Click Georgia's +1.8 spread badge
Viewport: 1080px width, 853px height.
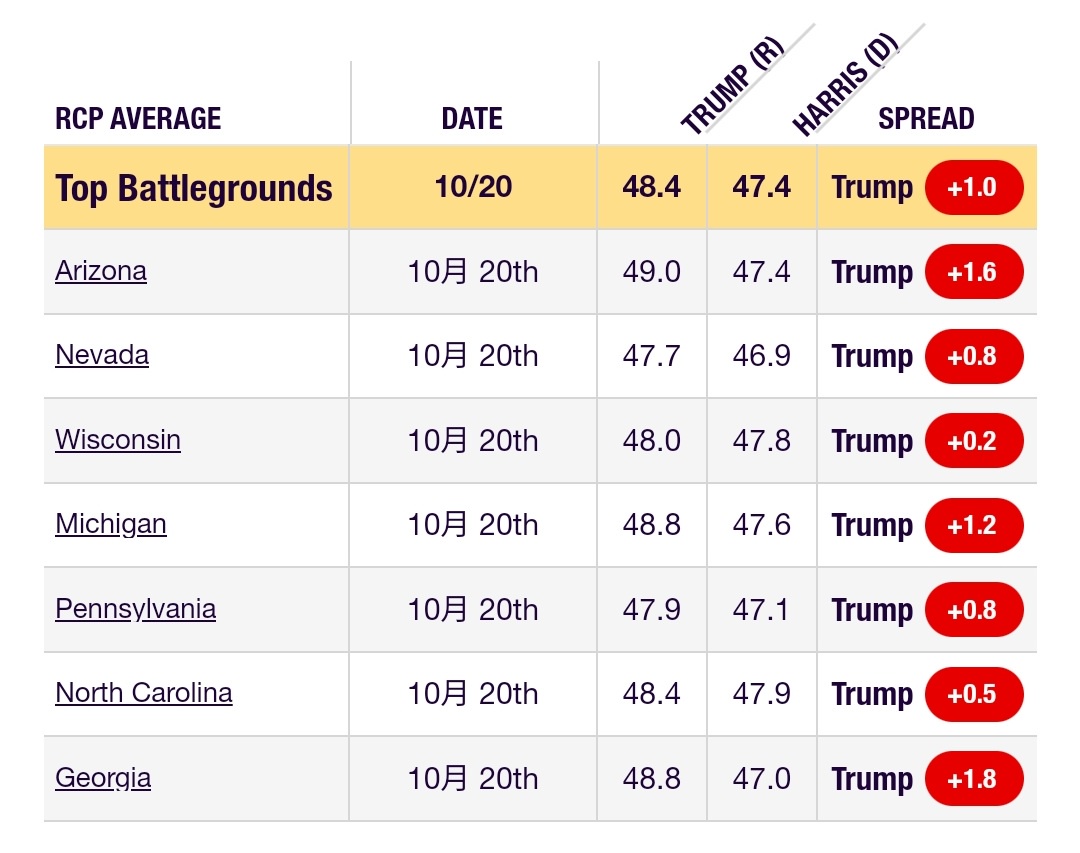coord(974,779)
